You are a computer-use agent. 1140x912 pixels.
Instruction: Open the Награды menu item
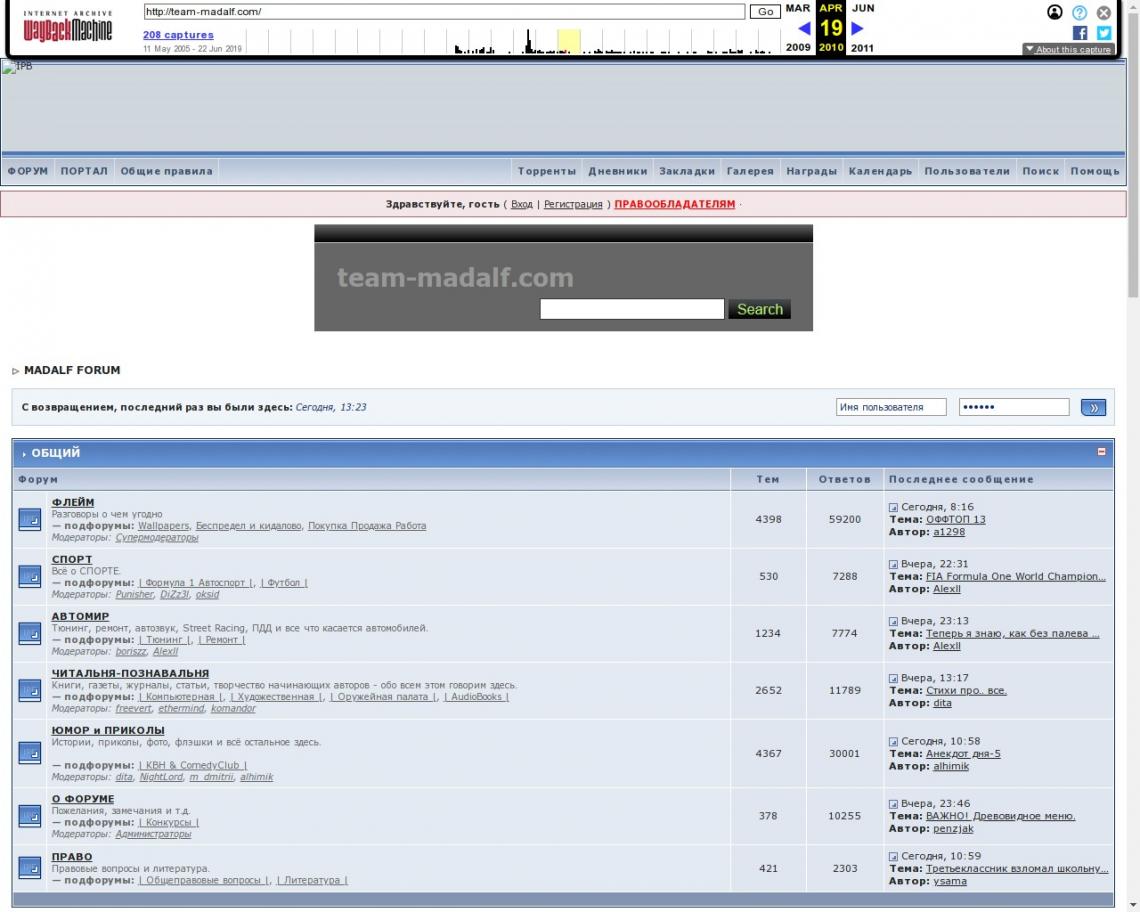coord(811,171)
